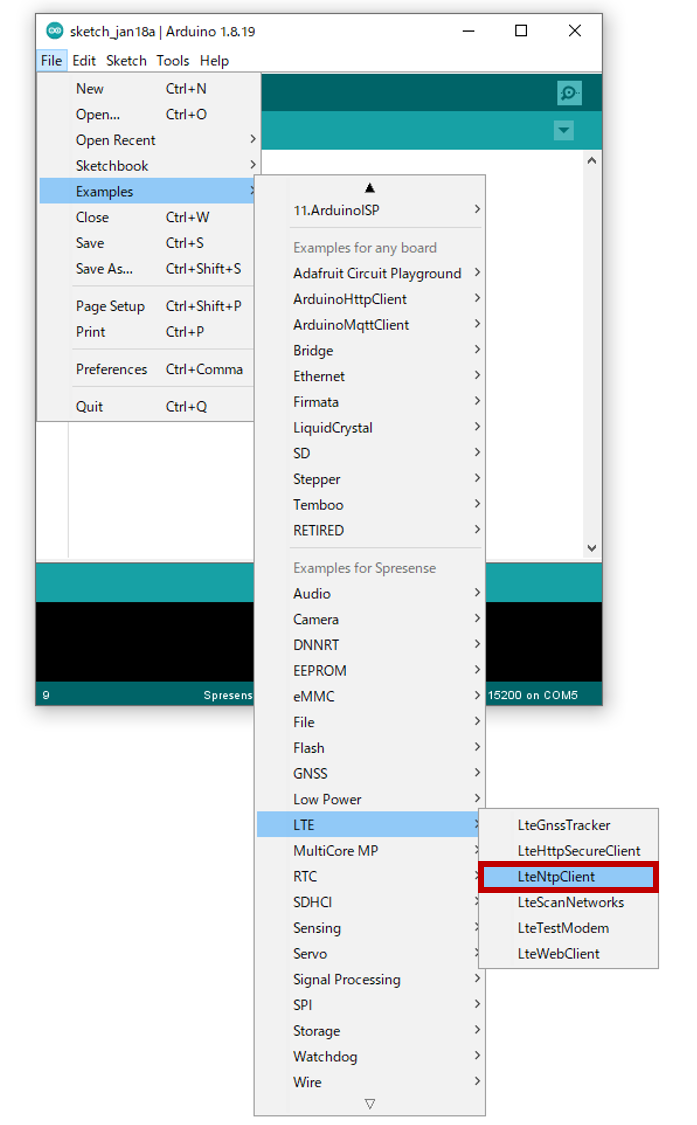Expand the 11.ArduinoISP examples
The image size is (697, 1125).
coord(370,210)
